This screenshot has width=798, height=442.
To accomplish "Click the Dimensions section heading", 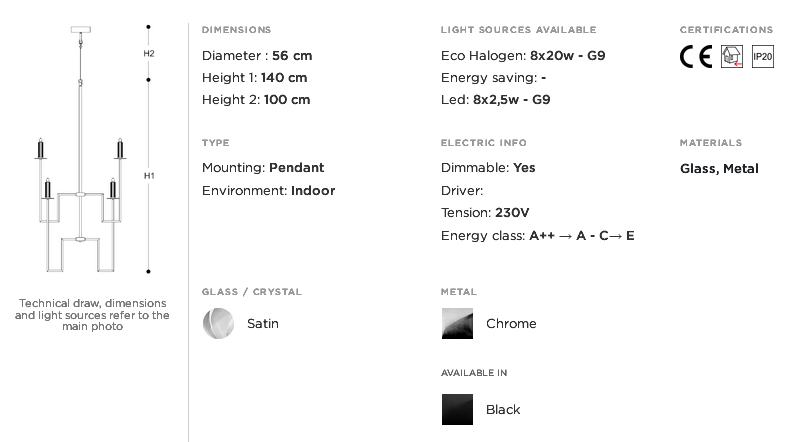I will tap(236, 30).
